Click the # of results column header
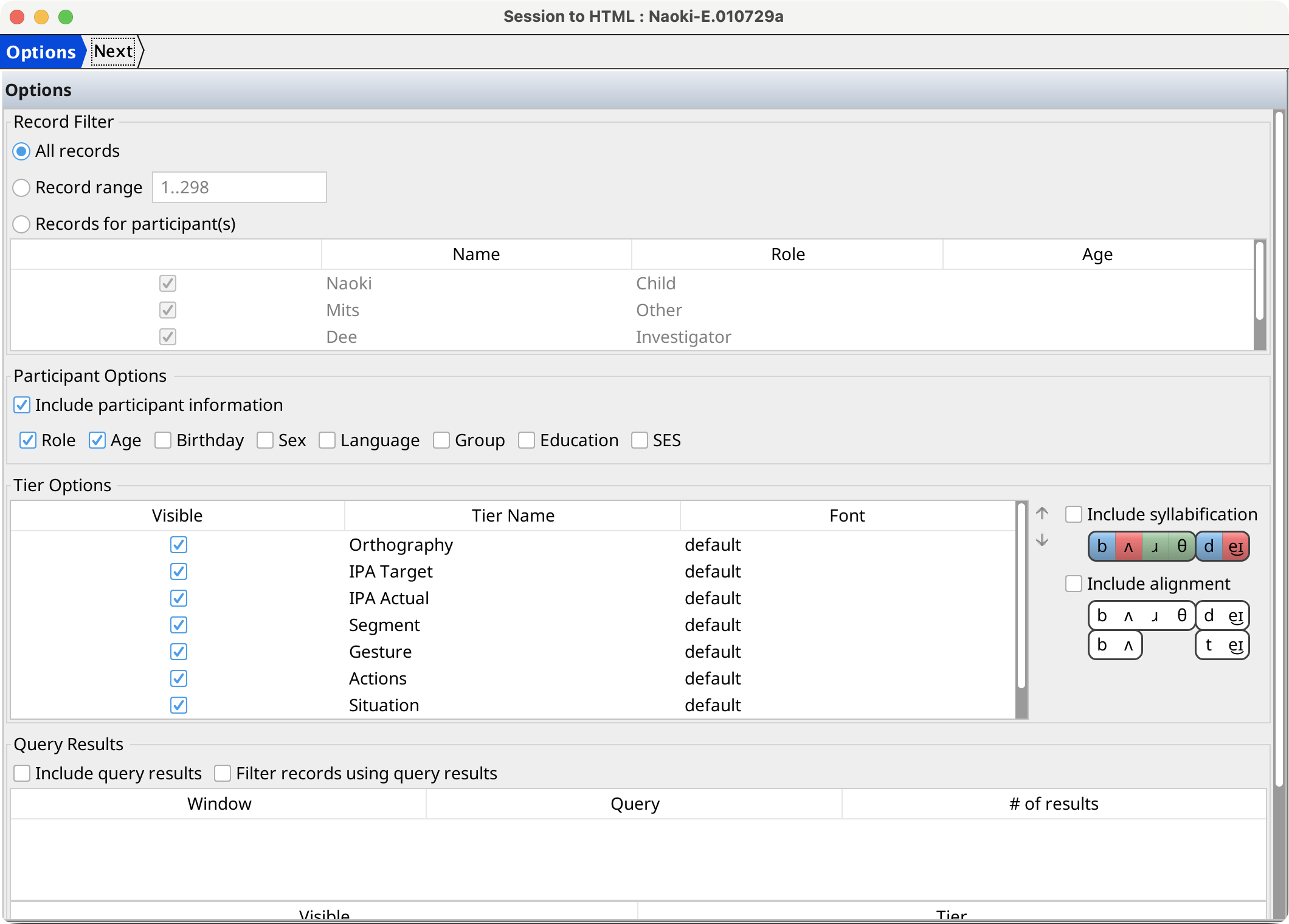 point(1054,804)
